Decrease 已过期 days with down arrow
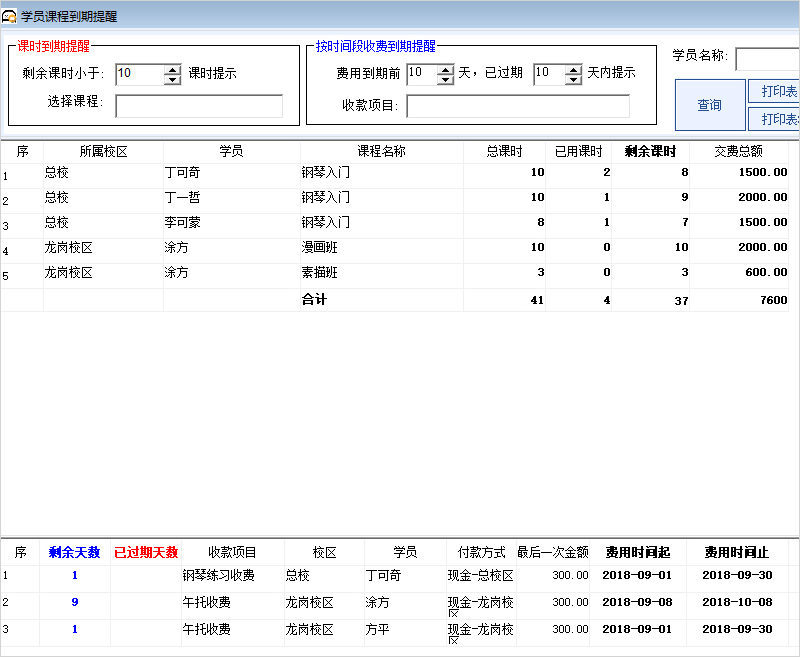 [573, 80]
